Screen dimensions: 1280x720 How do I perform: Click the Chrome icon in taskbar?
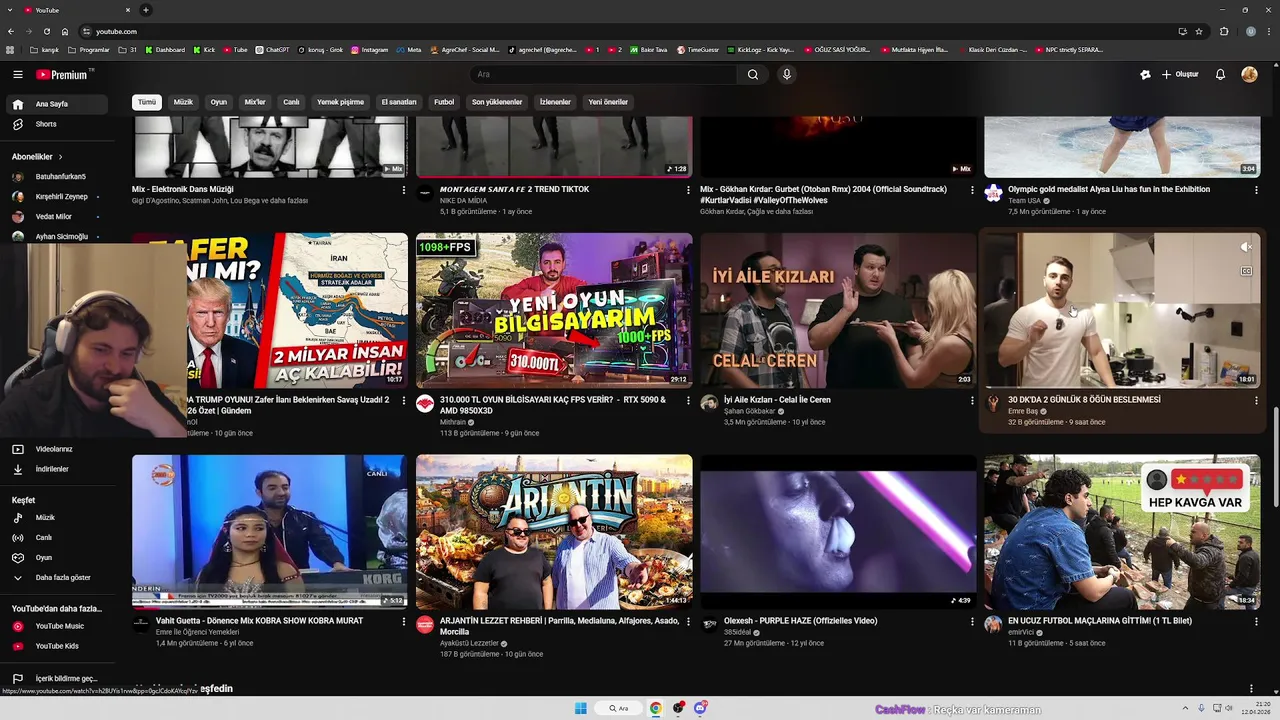click(655, 709)
